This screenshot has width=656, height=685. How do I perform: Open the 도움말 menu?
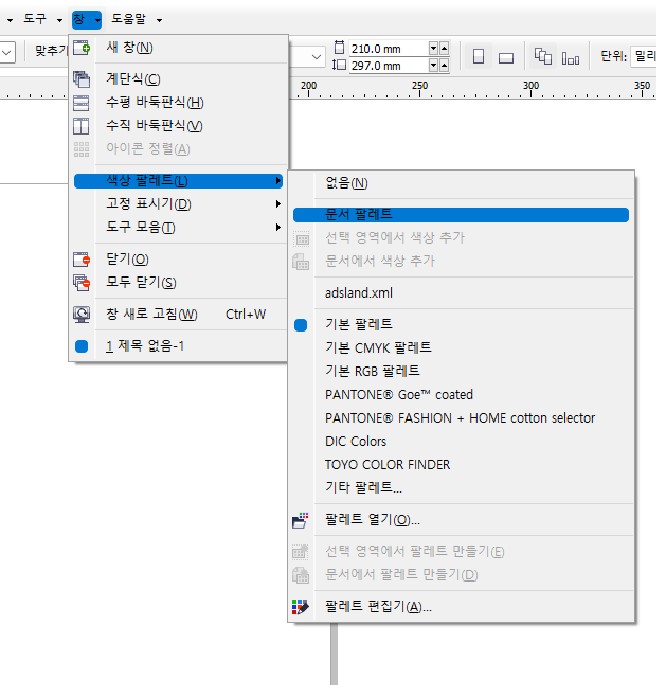[136, 19]
